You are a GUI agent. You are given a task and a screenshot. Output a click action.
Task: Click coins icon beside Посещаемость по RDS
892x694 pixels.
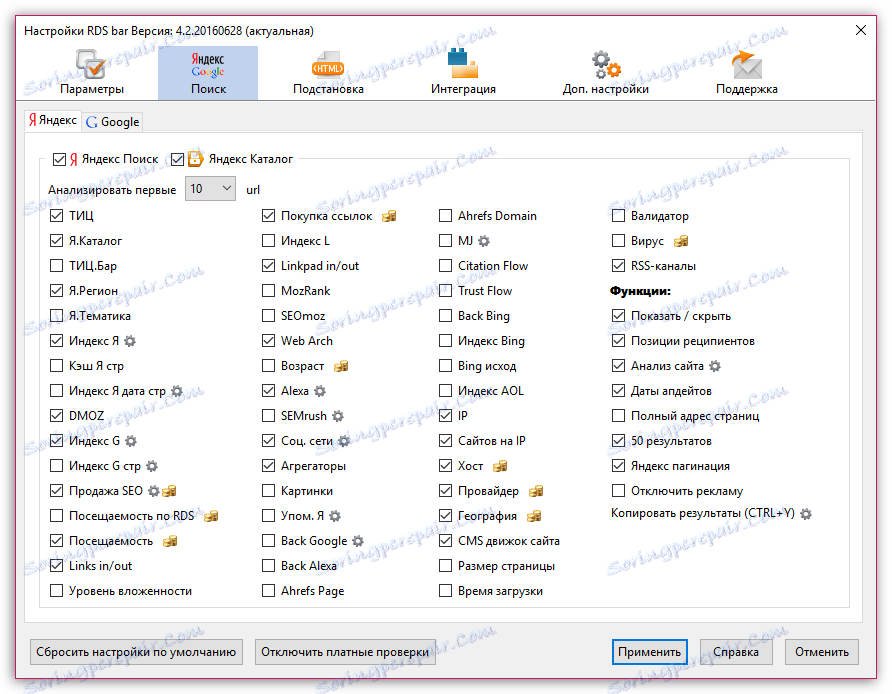[x=211, y=516]
